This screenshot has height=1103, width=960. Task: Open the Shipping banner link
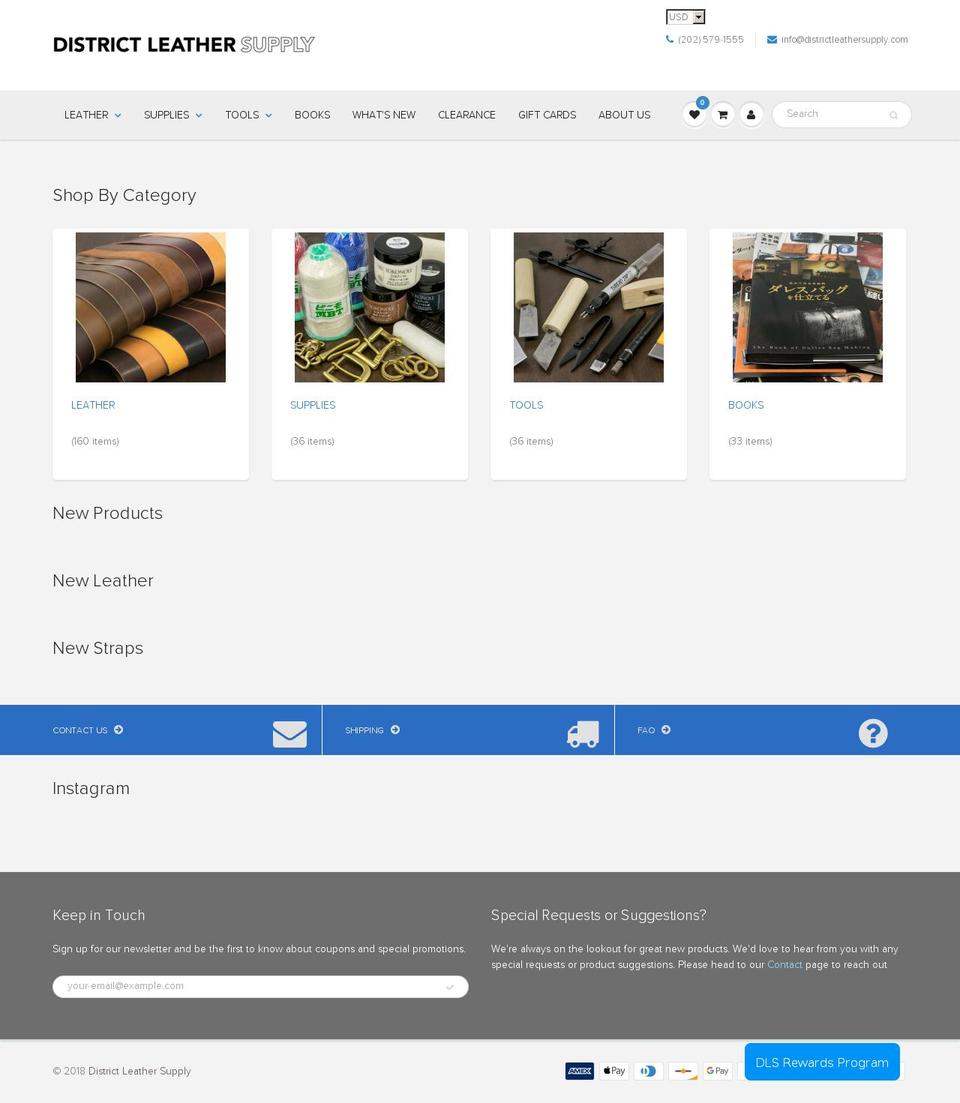point(364,730)
